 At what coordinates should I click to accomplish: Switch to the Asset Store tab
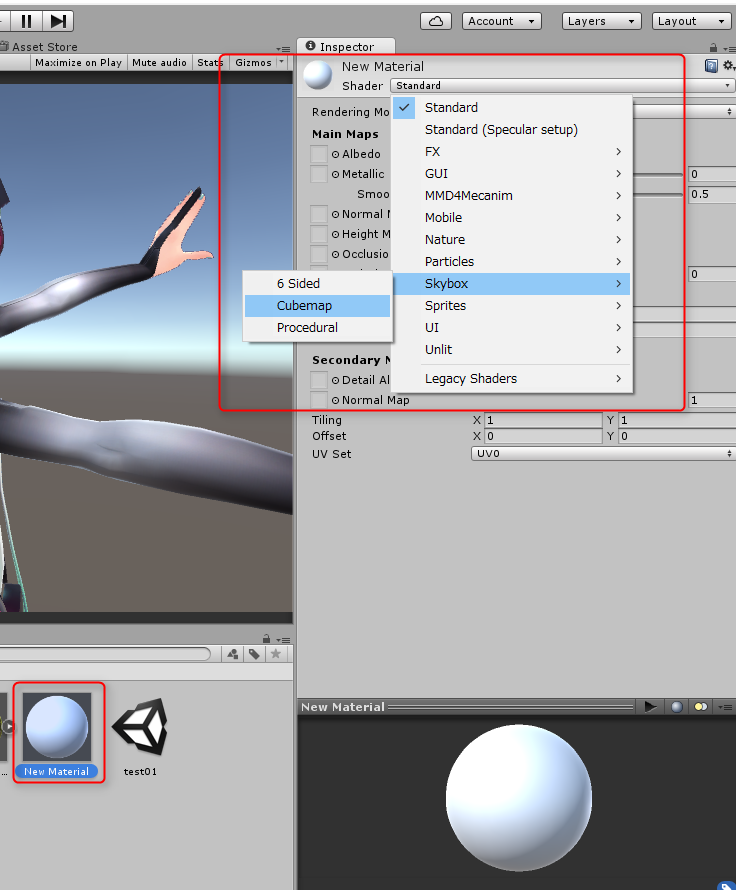39,47
